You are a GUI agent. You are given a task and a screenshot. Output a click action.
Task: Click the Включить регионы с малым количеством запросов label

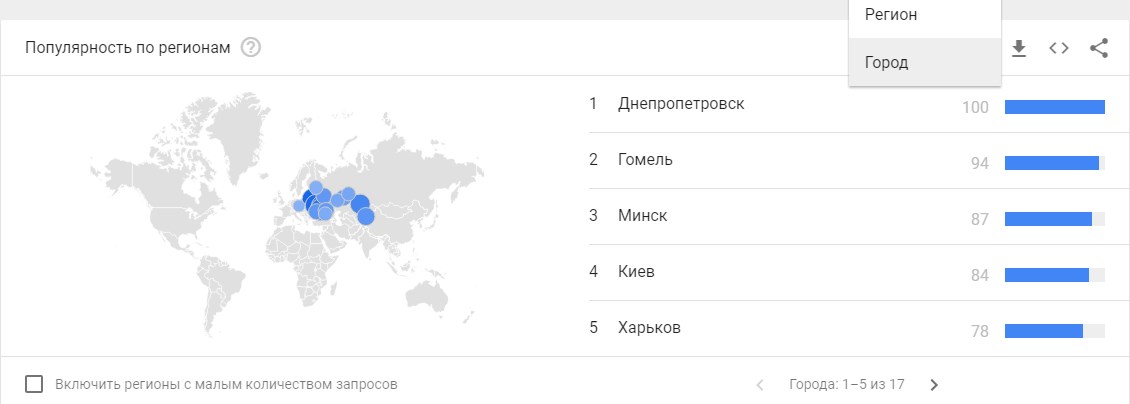[x=226, y=384]
